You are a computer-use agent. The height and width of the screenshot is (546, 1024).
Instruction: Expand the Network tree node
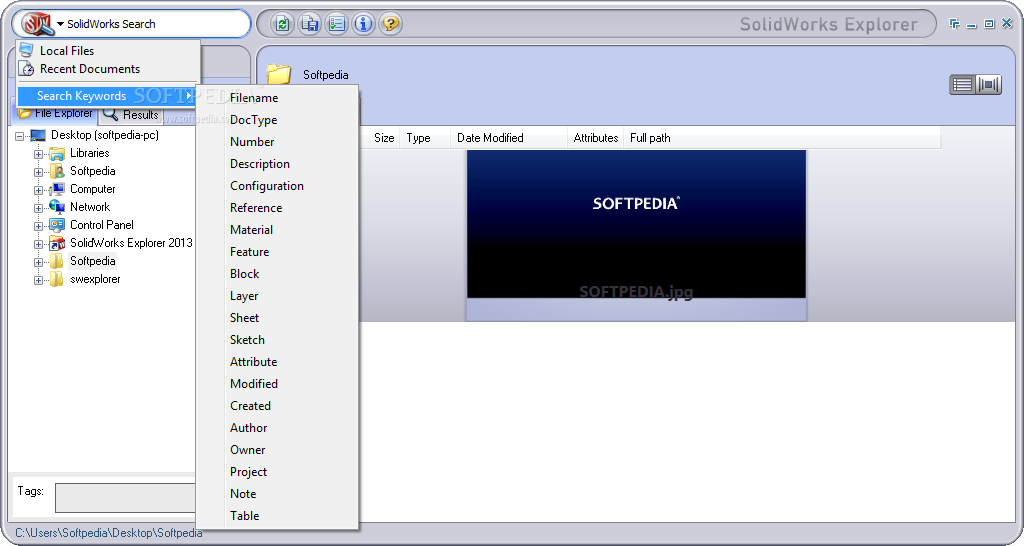(39, 208)
